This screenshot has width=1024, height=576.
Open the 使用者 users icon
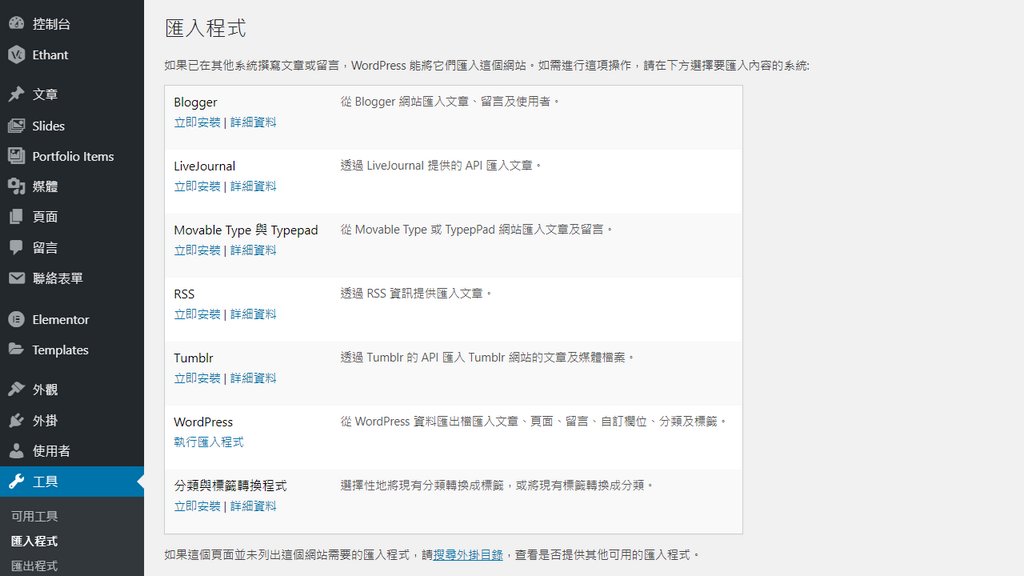coord(17,450)
